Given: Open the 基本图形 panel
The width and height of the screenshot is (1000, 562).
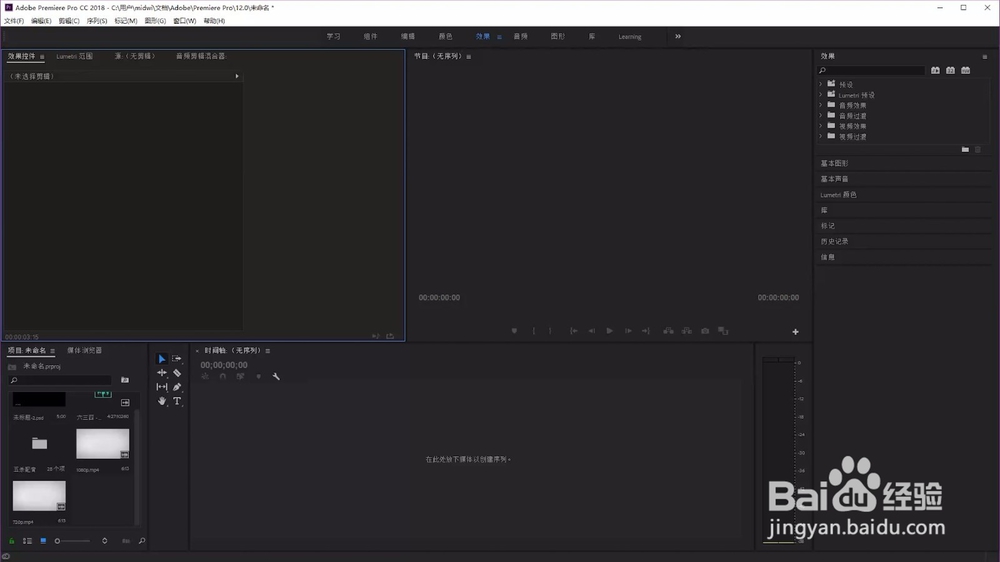Looking at the screenshot, I should click(x=834, y=163).
